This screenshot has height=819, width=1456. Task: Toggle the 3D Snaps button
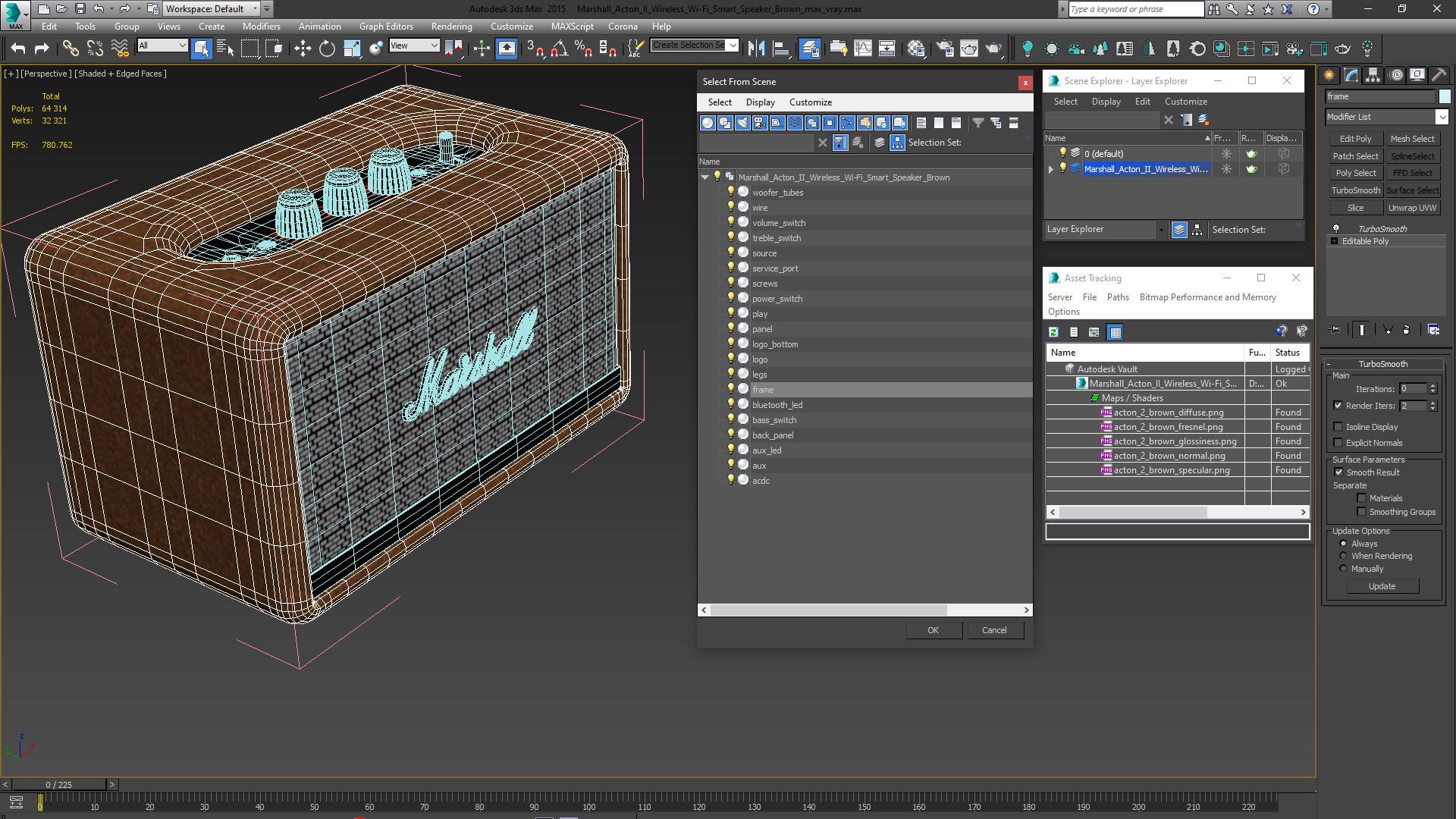pyautogui.click(x=535, y=49)
